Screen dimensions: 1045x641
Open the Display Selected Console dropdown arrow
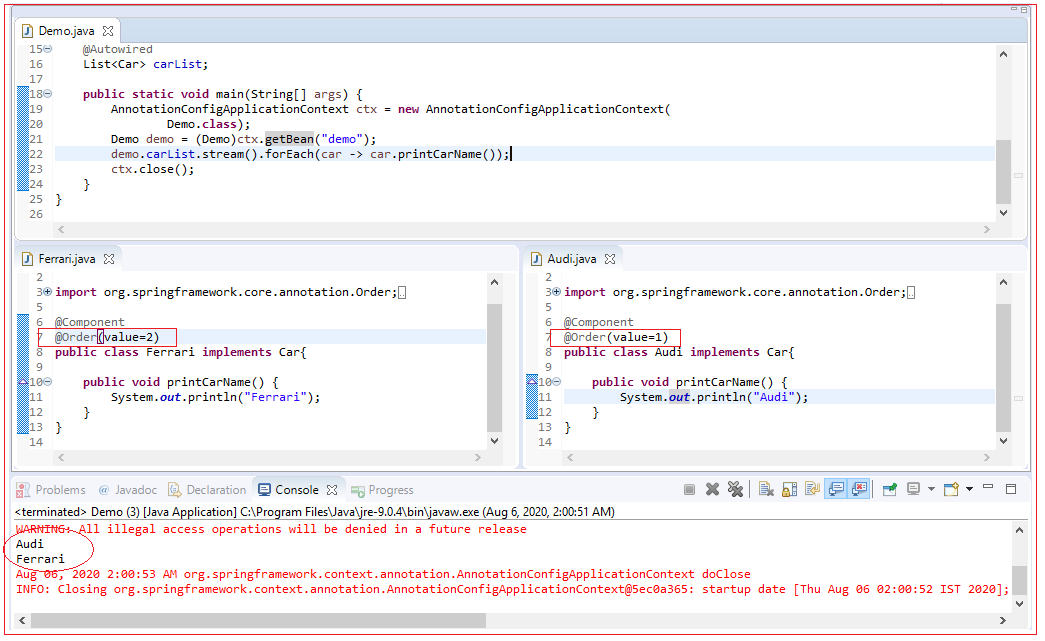(931, 490)
